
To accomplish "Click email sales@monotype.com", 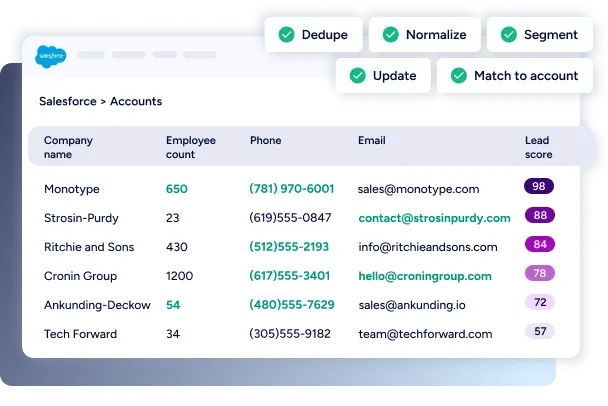I will (418, 189).
